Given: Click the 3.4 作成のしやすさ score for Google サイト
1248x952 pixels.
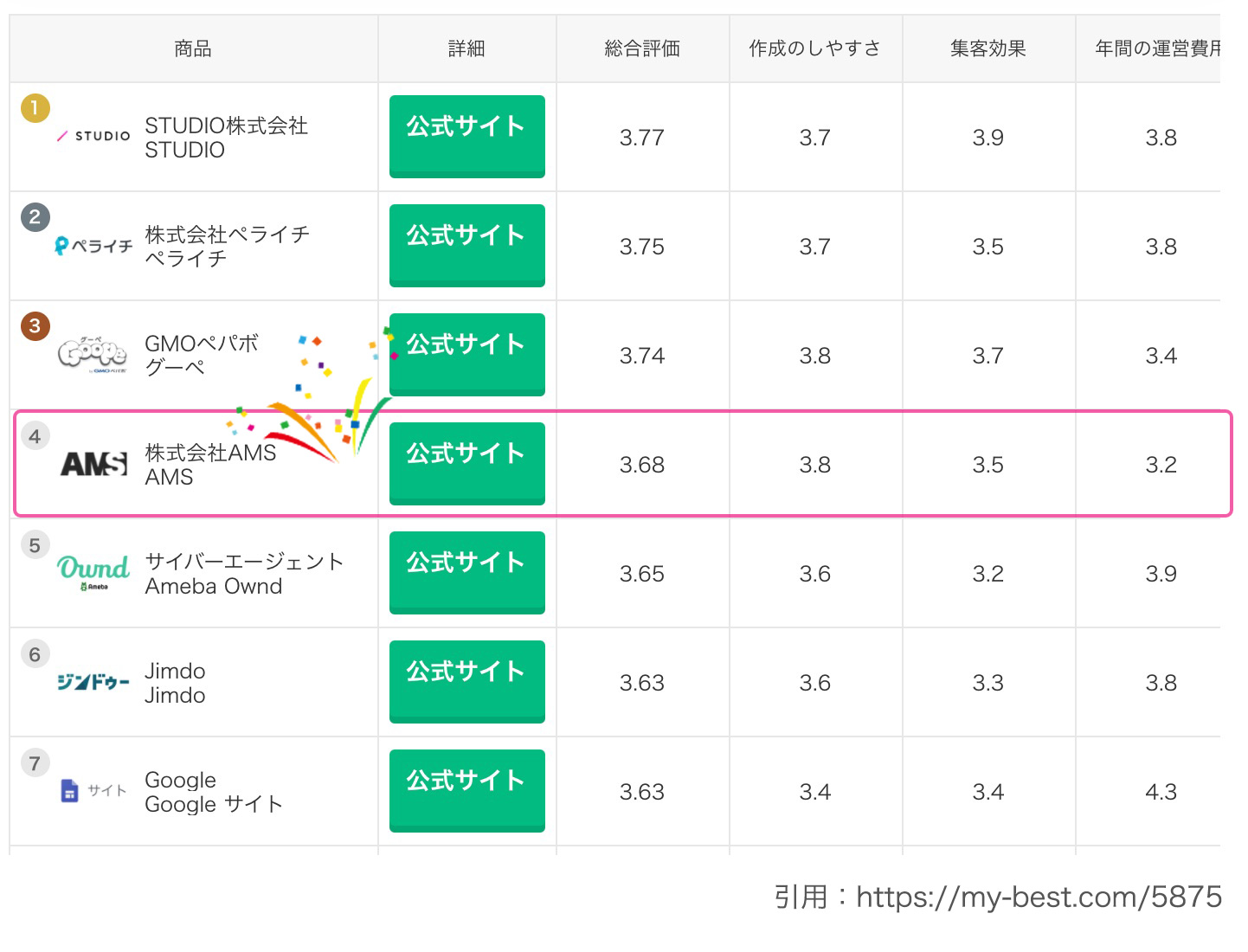Looking at the screenshot, I should point(815,792).
